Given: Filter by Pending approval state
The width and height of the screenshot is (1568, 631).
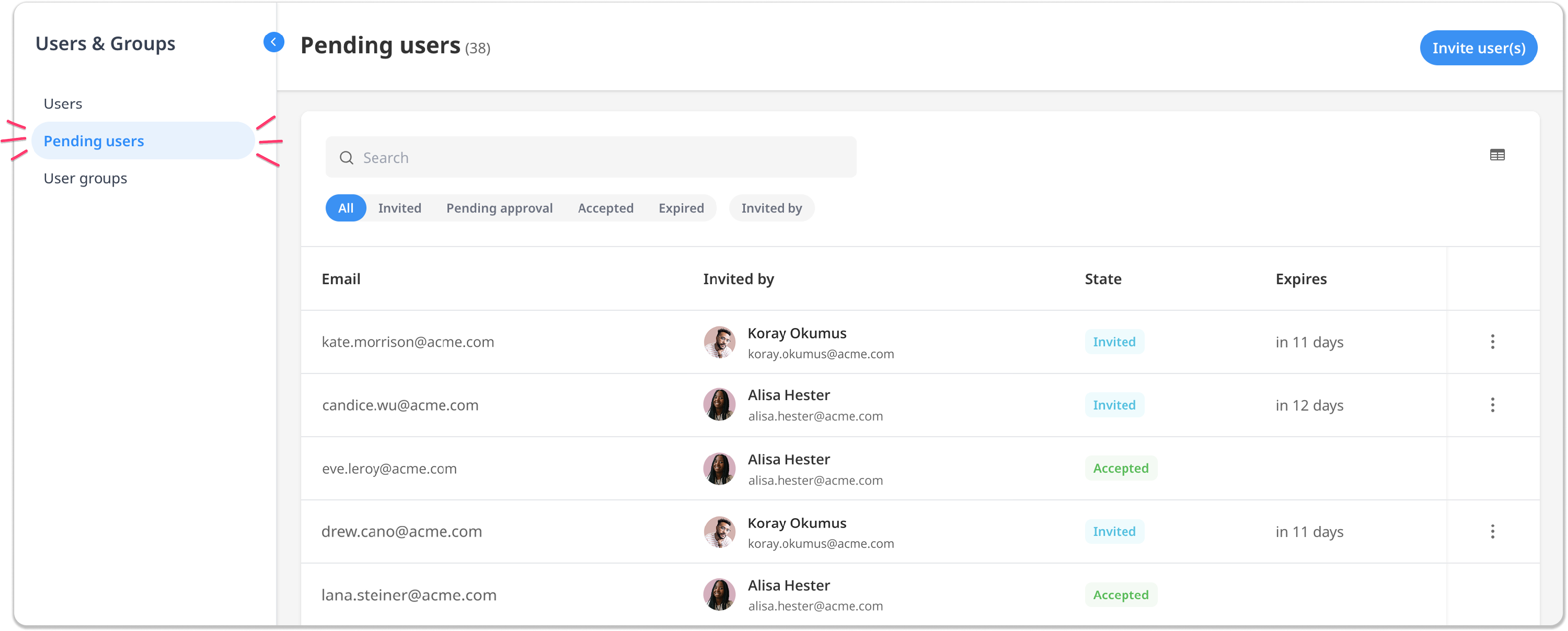Looking at the screenshot, I should tap(499, 209).
